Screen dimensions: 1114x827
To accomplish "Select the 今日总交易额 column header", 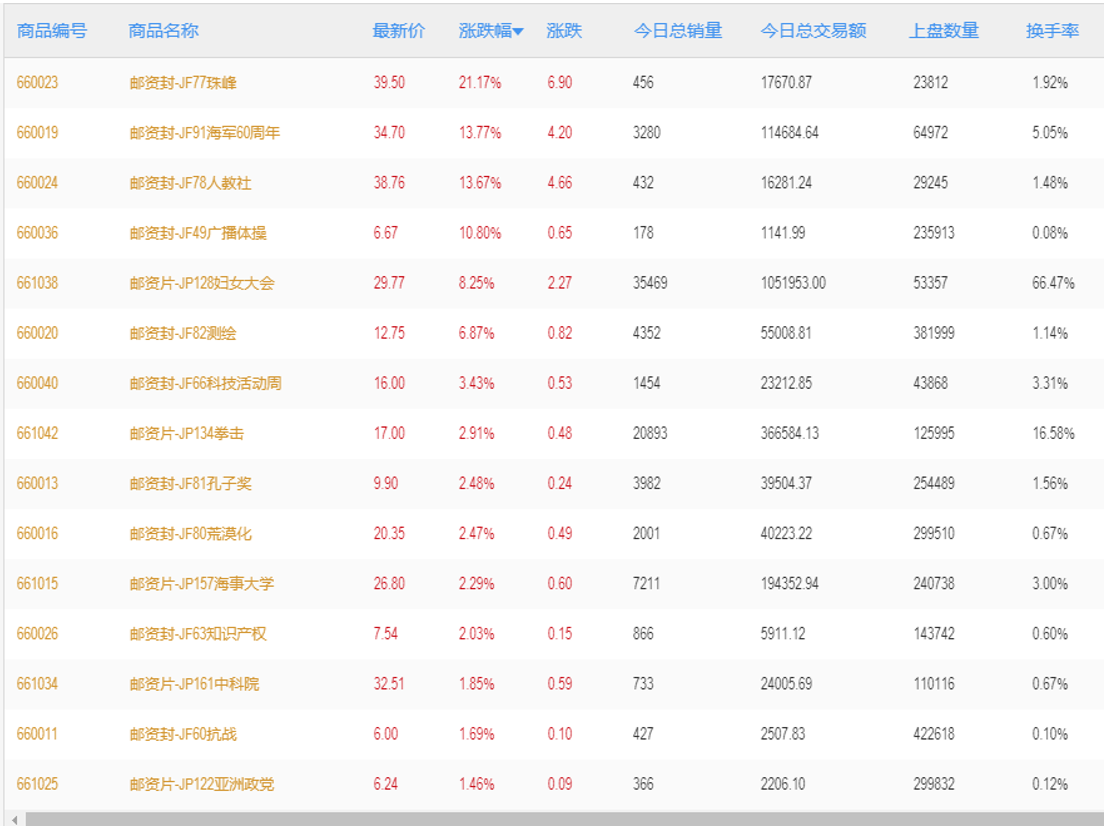I will point(813,31).
